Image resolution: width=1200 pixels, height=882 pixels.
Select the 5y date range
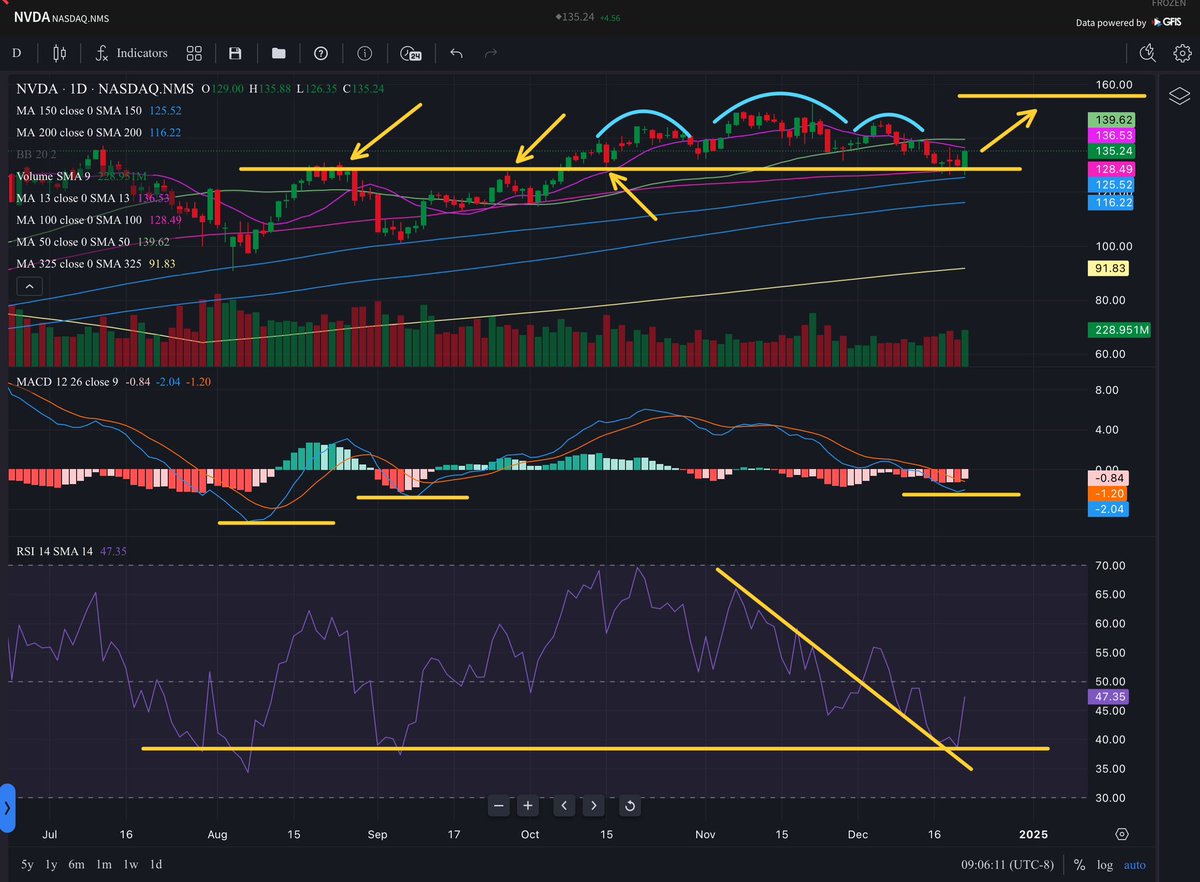point(27,864)
